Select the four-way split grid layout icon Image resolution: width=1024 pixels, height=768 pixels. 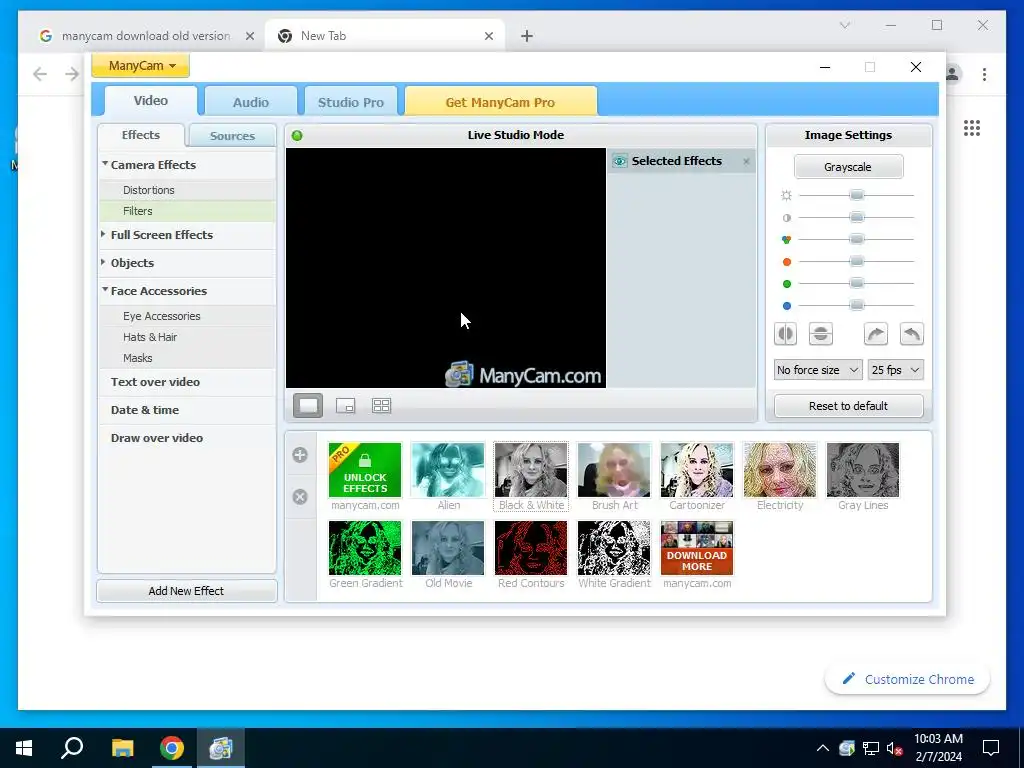click(381, 406)
